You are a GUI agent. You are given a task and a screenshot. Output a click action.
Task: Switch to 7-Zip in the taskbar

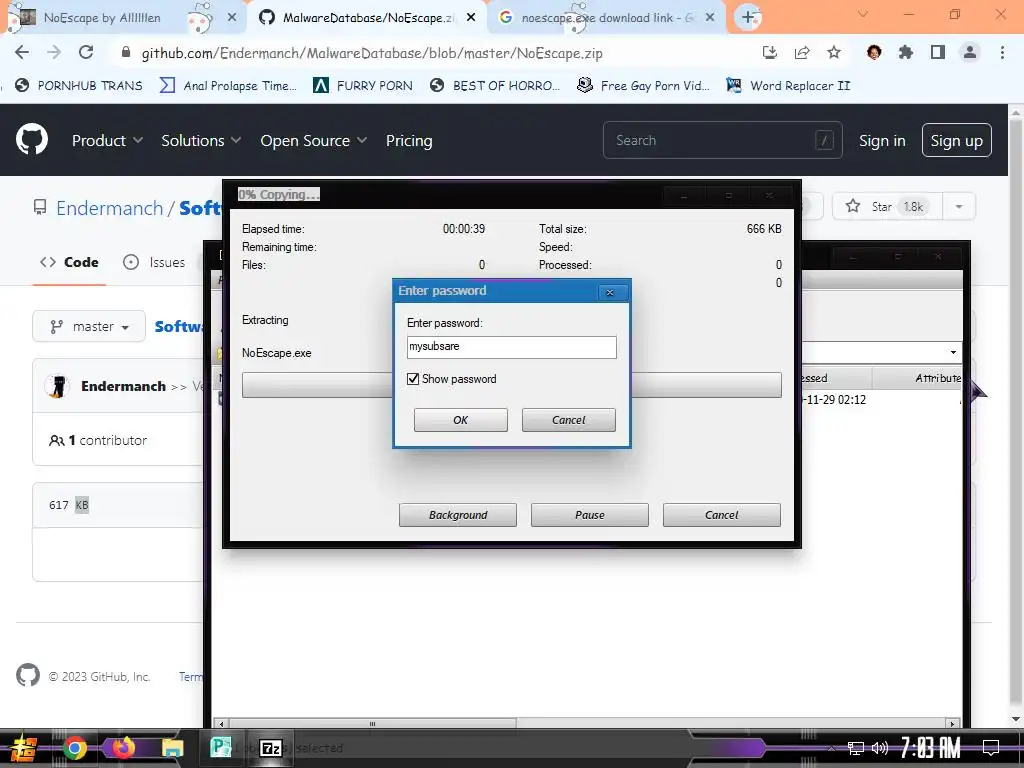pos(271,748)
